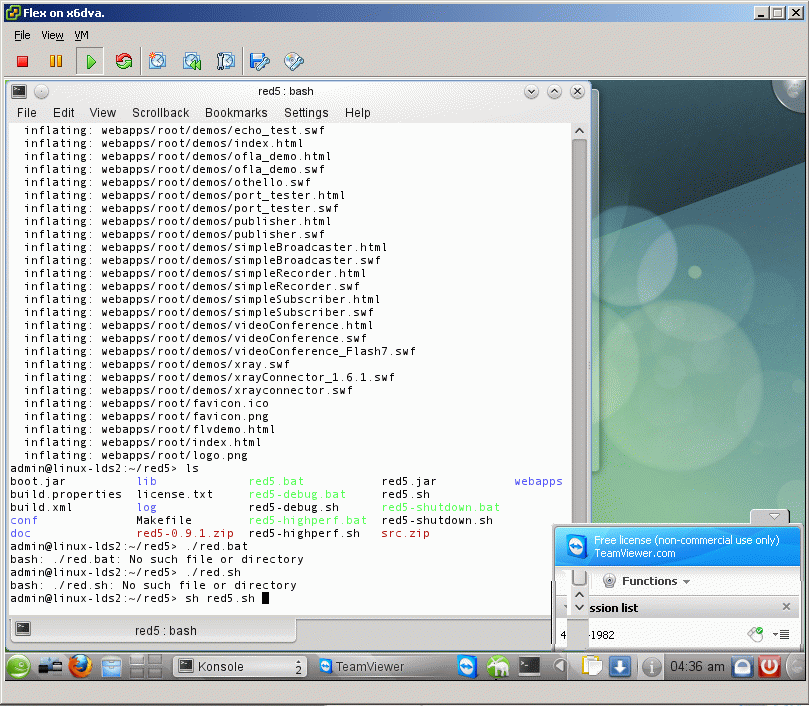The height and width of the screenshot is (706, 809).
Task: Click down chevron in TeamViewer panel
Action: [x=579, y=607]
